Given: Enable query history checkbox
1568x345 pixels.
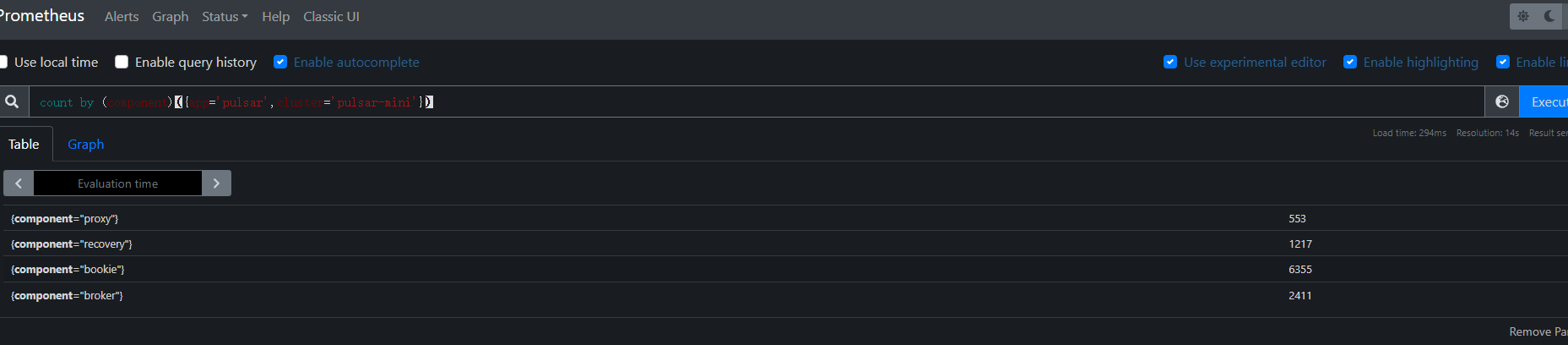Looking at the screenshot, I should [x=122, y=62].
